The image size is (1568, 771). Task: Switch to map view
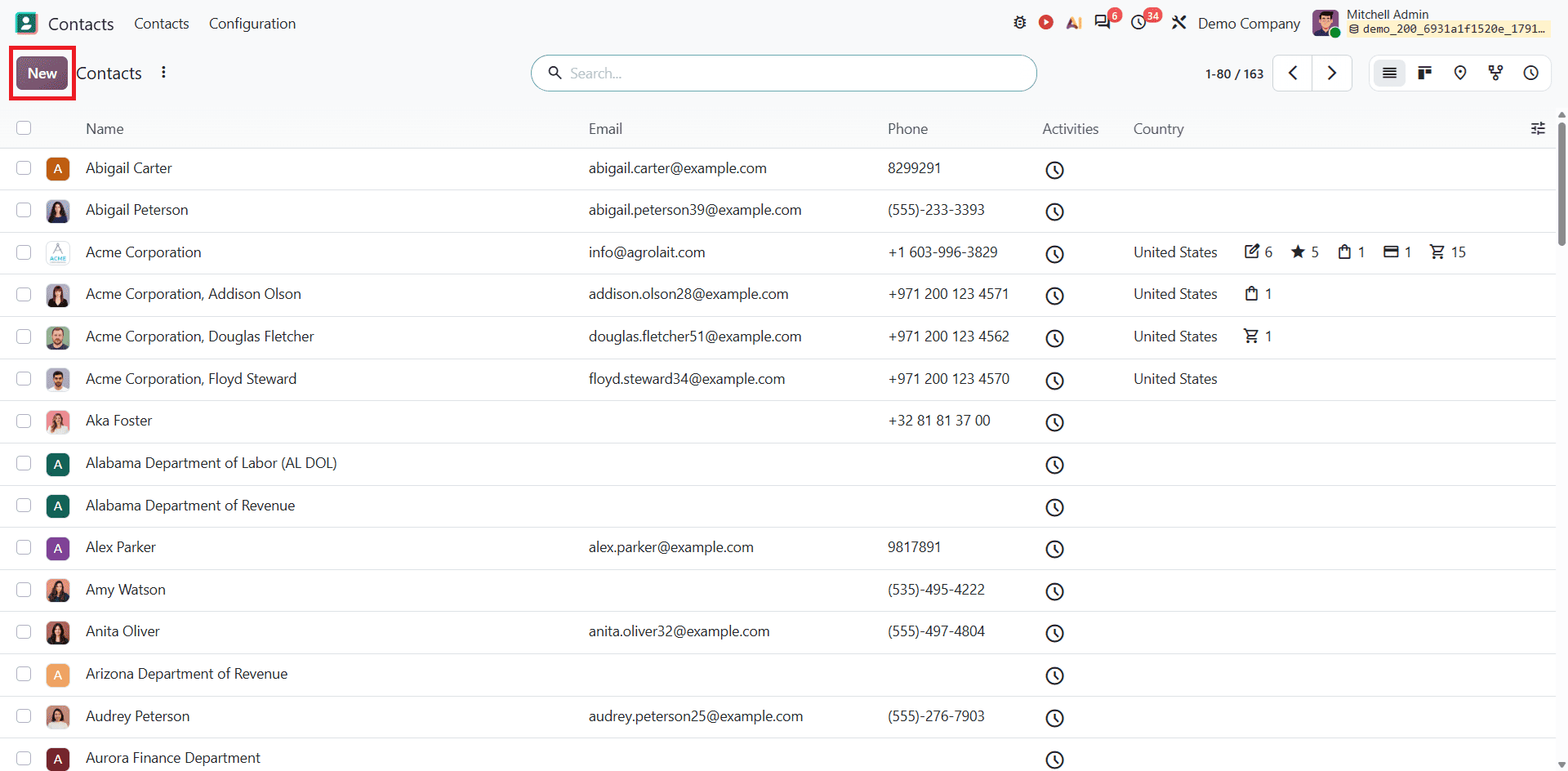pyautogui.click(x=1460, y=74)
